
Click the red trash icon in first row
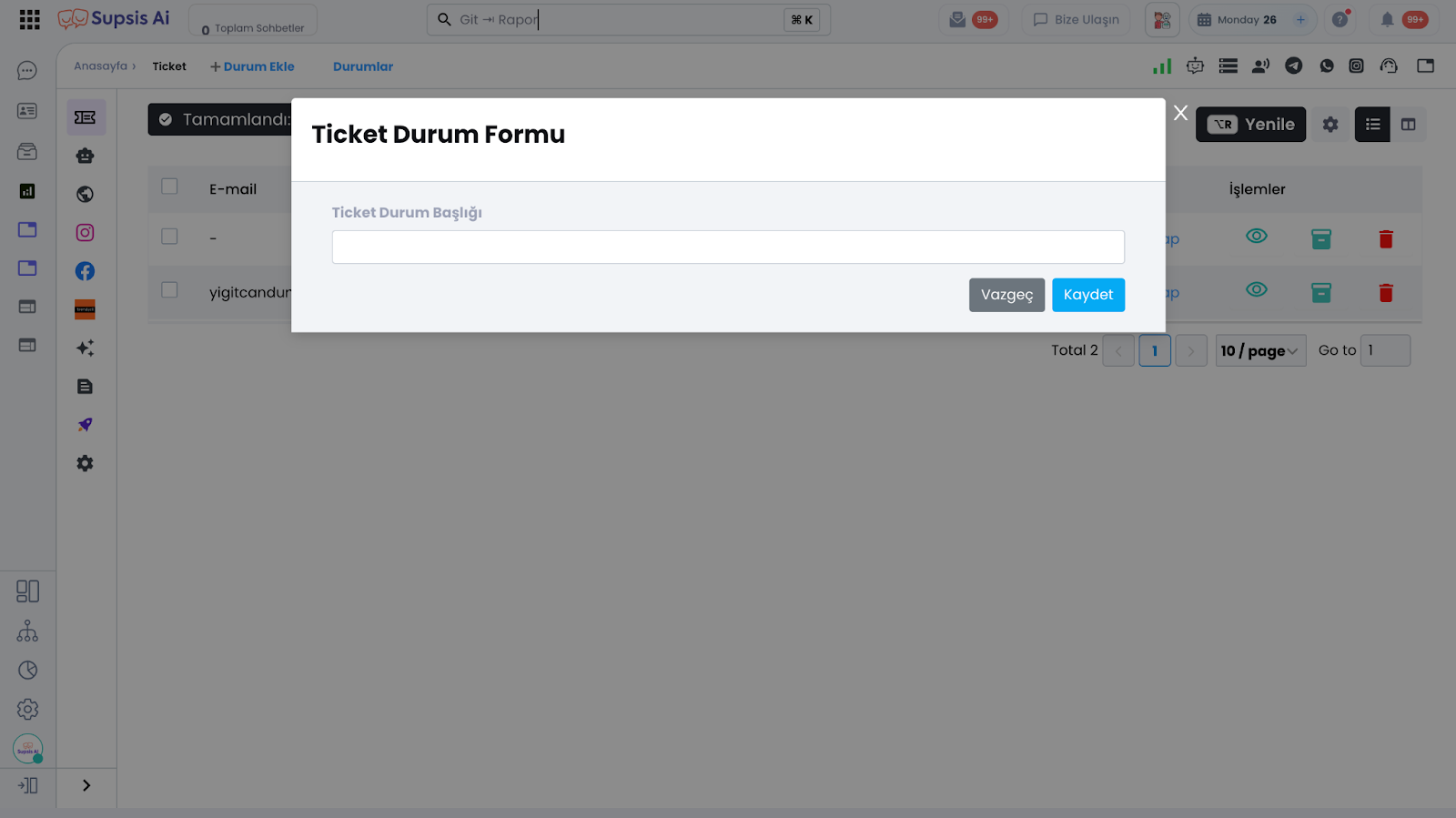[1386, 239]
